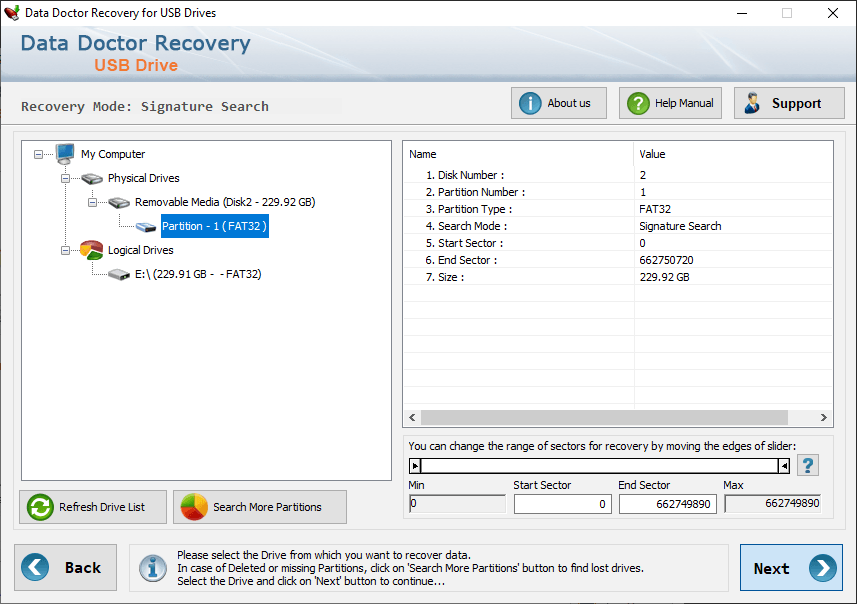Image resolution: width=857 pixels, height=604 pixels.
Task: Click the Support button
Action: click(789, 103)
